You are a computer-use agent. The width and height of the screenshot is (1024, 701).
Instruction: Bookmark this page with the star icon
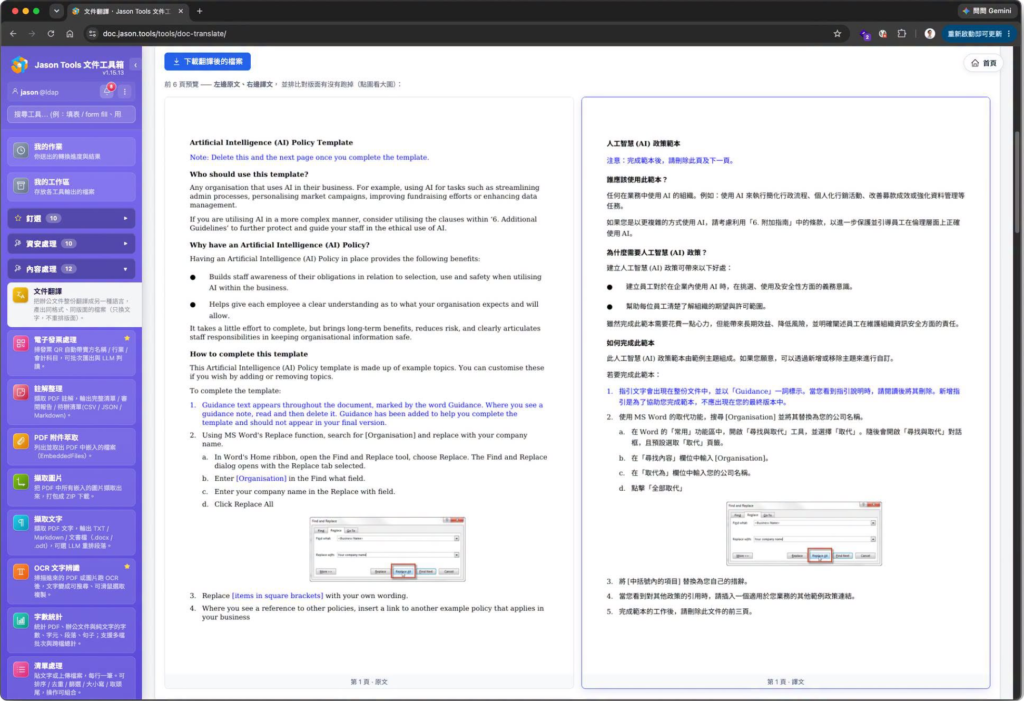pyautogui.click(x=837, y=33)
